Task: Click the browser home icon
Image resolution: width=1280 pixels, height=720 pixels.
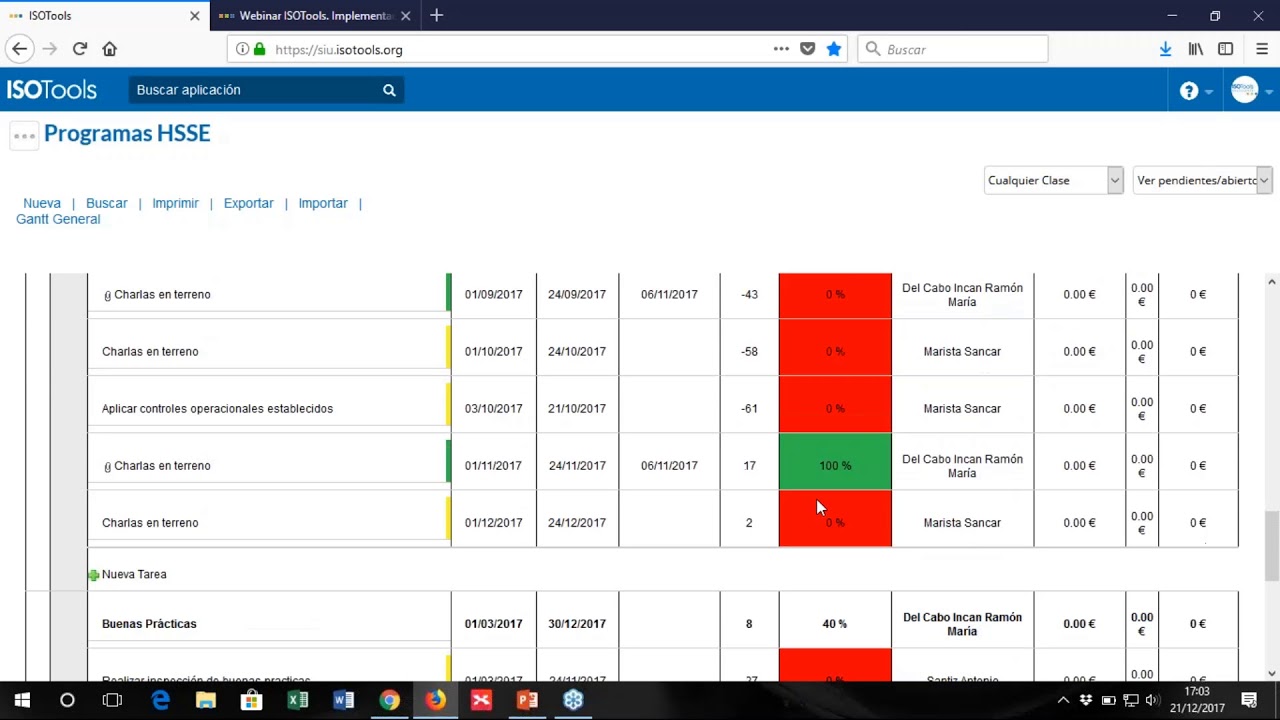Action: (110, 49)
